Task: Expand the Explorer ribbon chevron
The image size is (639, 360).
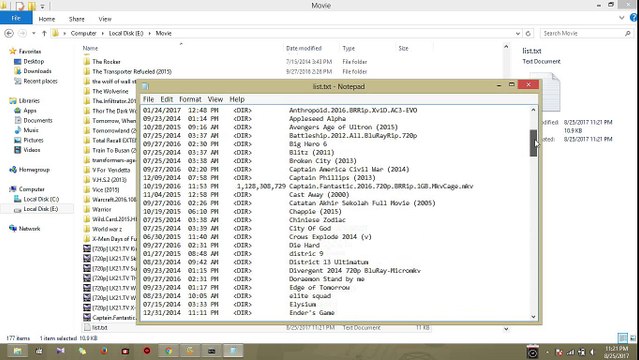Action: tap(621, 18)
